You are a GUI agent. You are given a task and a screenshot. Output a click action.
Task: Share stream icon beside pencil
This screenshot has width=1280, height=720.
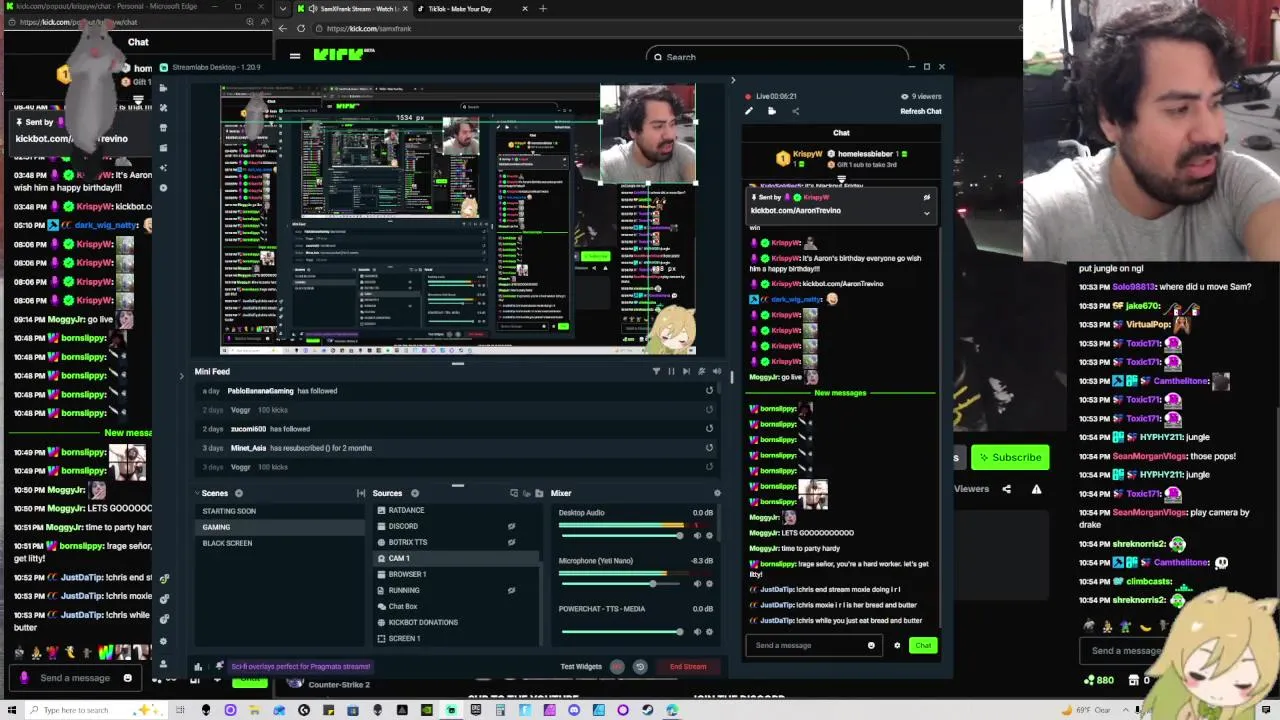pos(795,111)
